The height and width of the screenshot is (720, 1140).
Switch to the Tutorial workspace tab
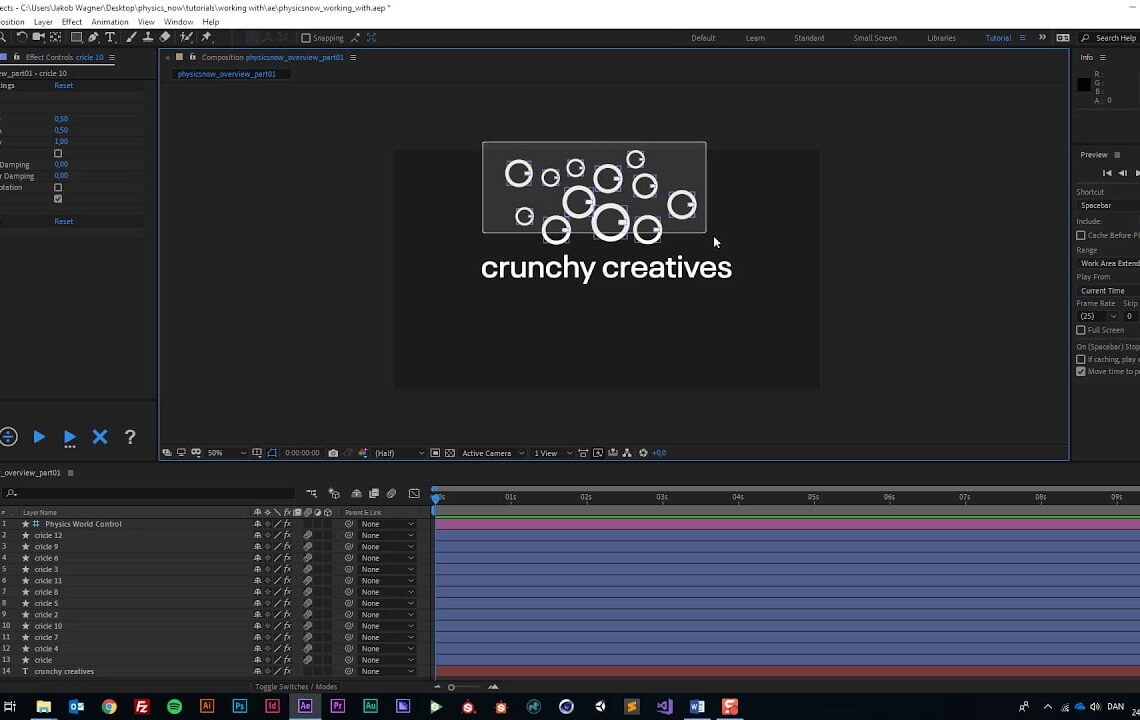pyautogui.click(x=998, y=38)
